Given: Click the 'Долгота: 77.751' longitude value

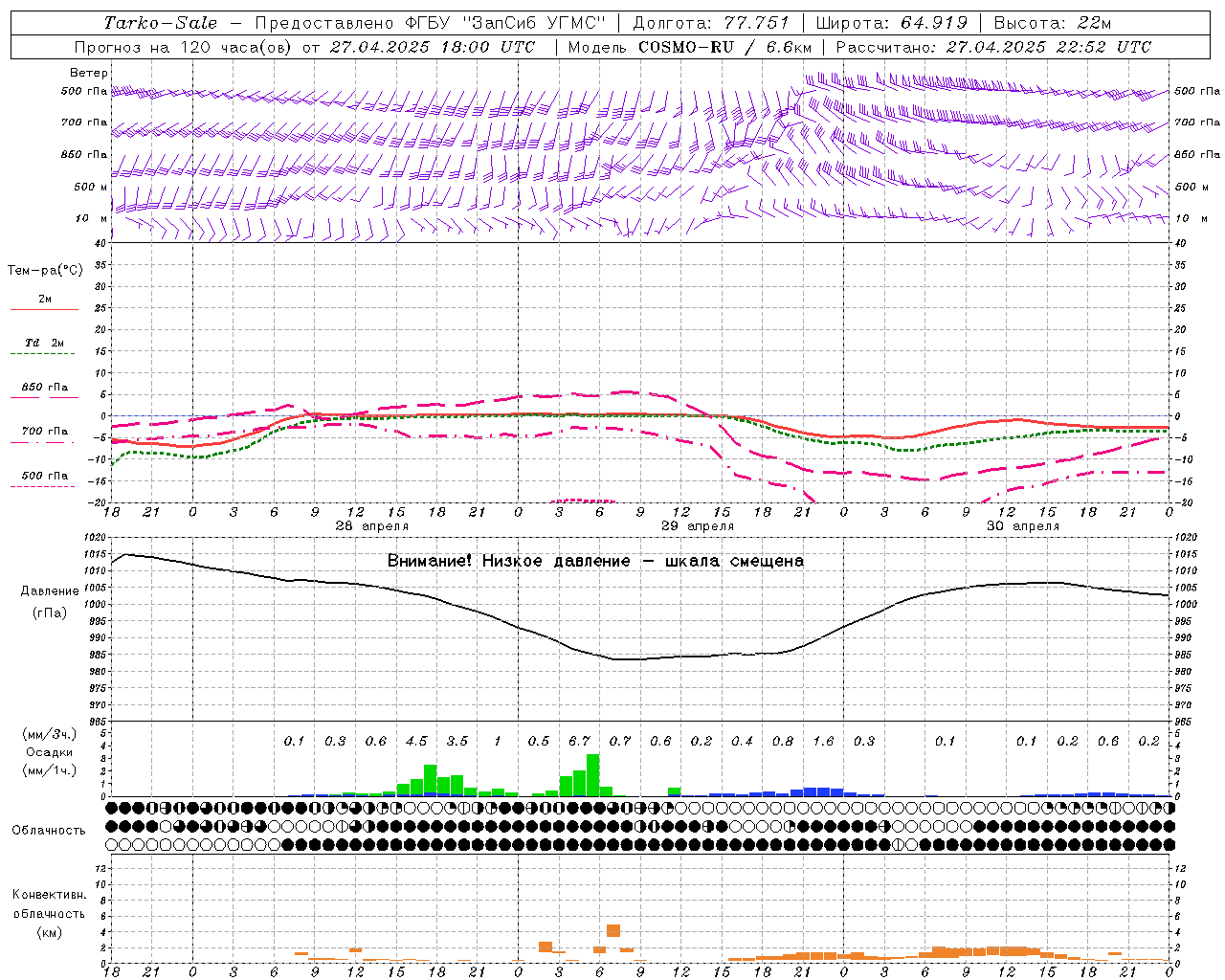Looking at the screenshot, I should (711, 23).
